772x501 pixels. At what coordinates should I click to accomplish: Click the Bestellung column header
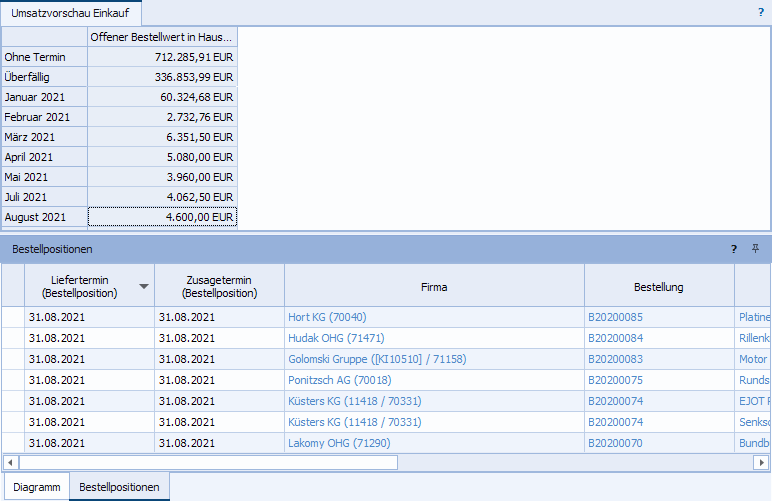[658, 287]
